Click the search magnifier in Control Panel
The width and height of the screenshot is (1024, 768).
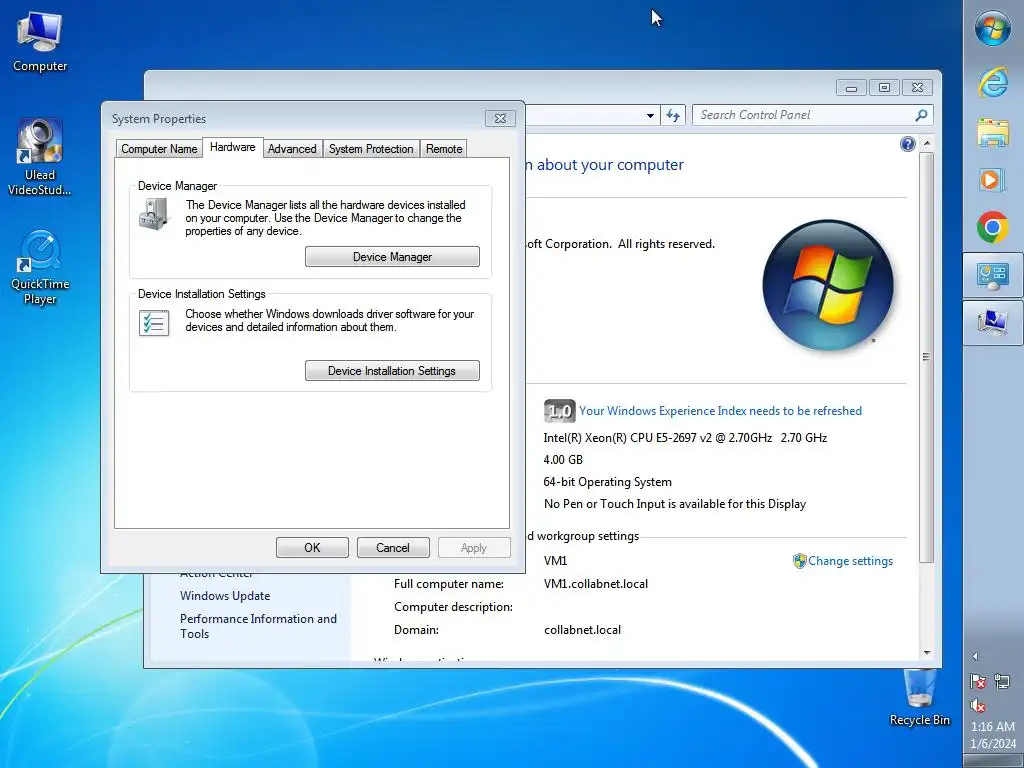click(921, 116)
